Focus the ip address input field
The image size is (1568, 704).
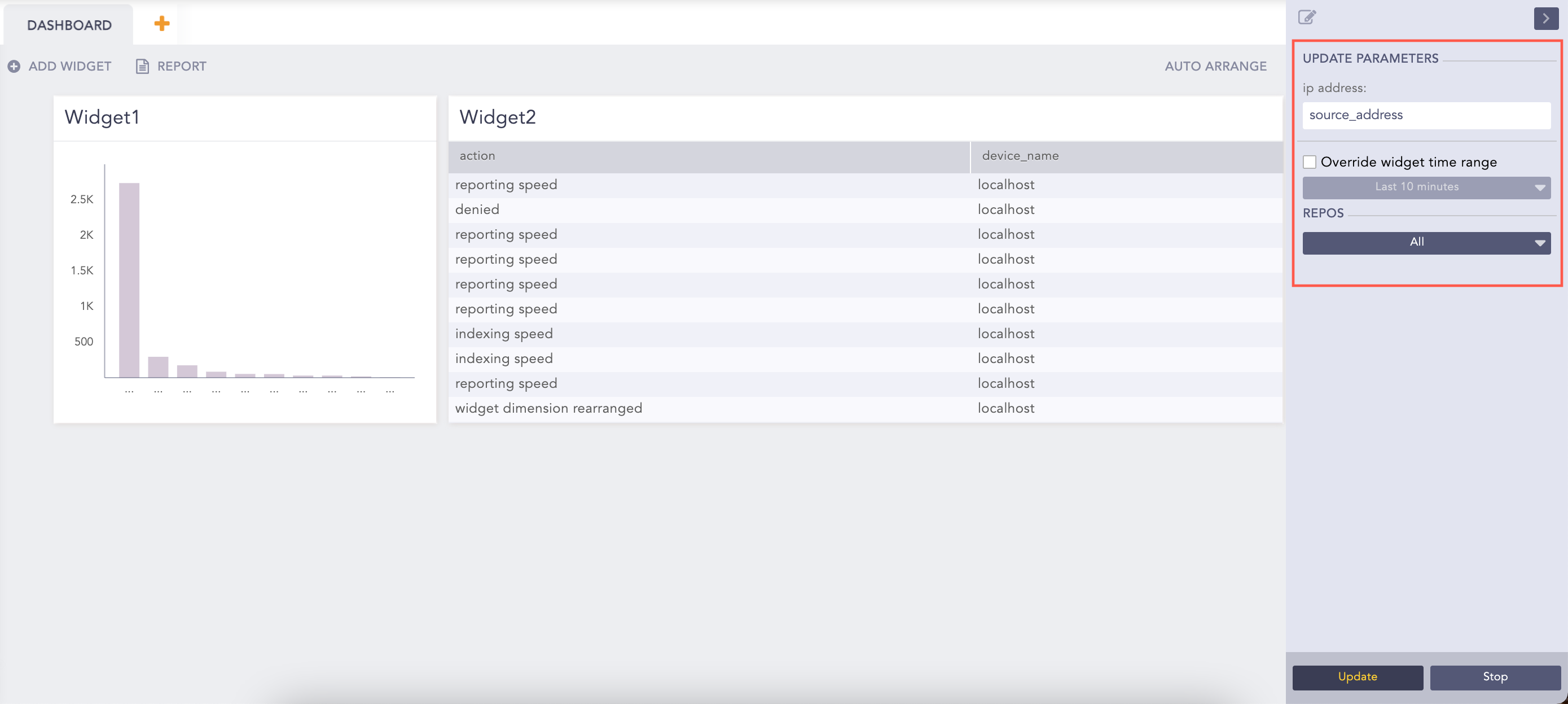(x=1426, y=115)
